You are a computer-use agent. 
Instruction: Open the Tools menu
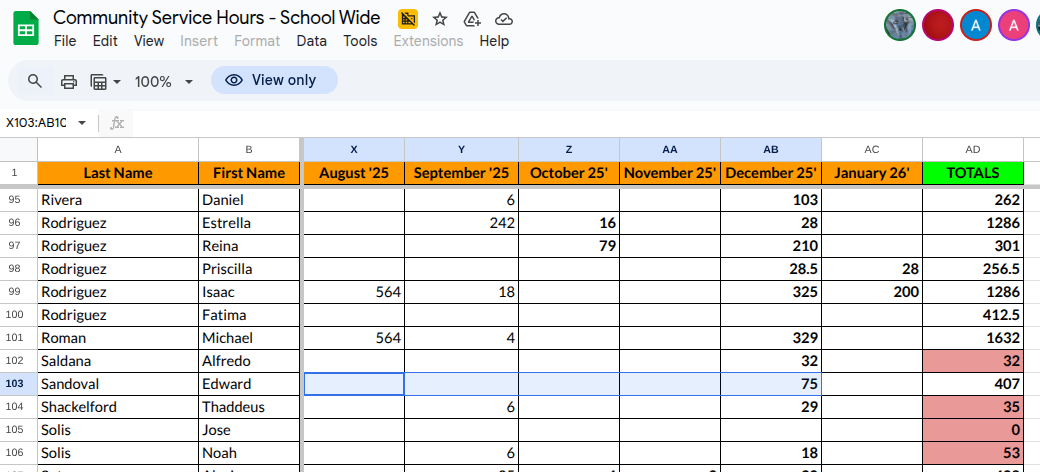[360, 41]
